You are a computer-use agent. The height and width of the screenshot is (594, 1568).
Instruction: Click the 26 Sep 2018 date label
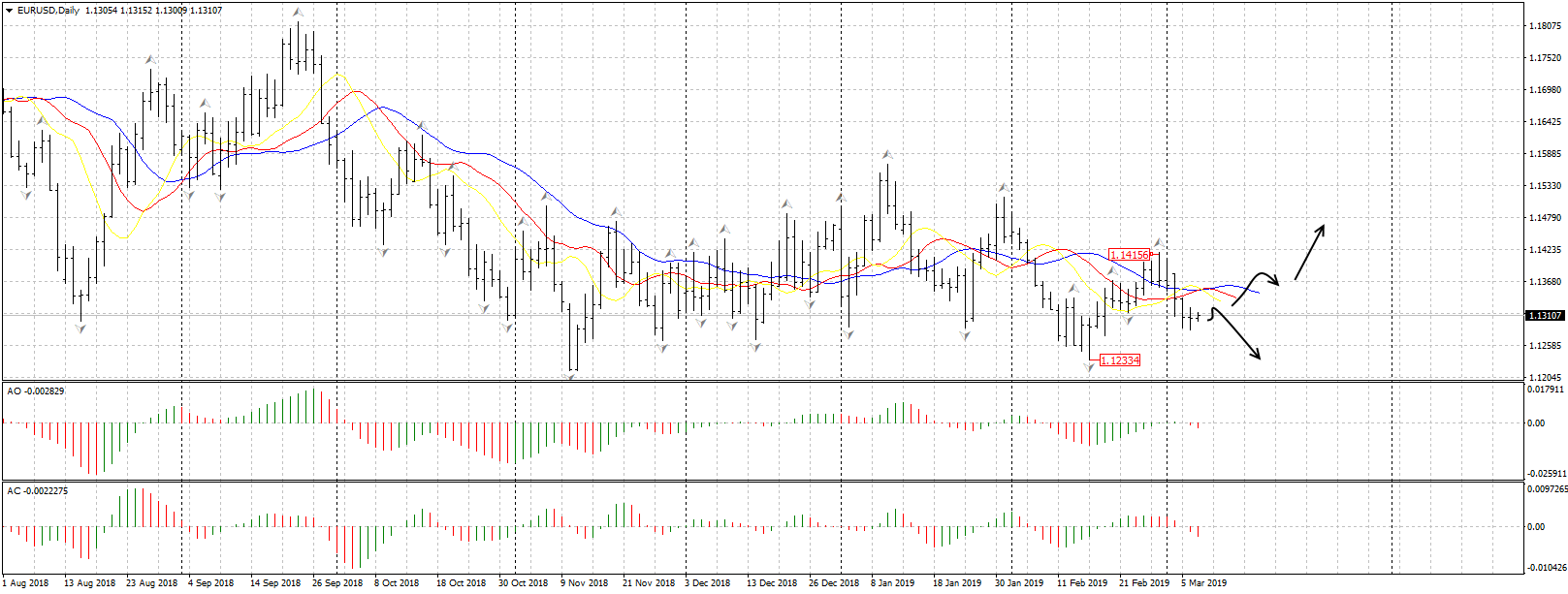[336, 583]
